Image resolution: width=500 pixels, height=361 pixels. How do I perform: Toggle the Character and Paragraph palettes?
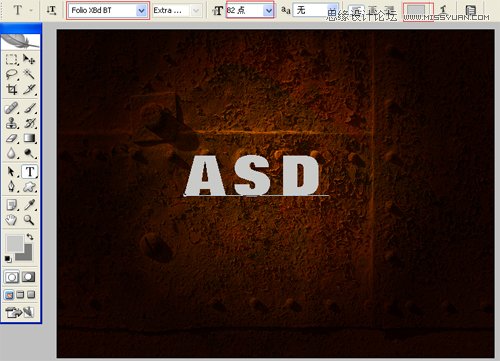click(470, 10)
